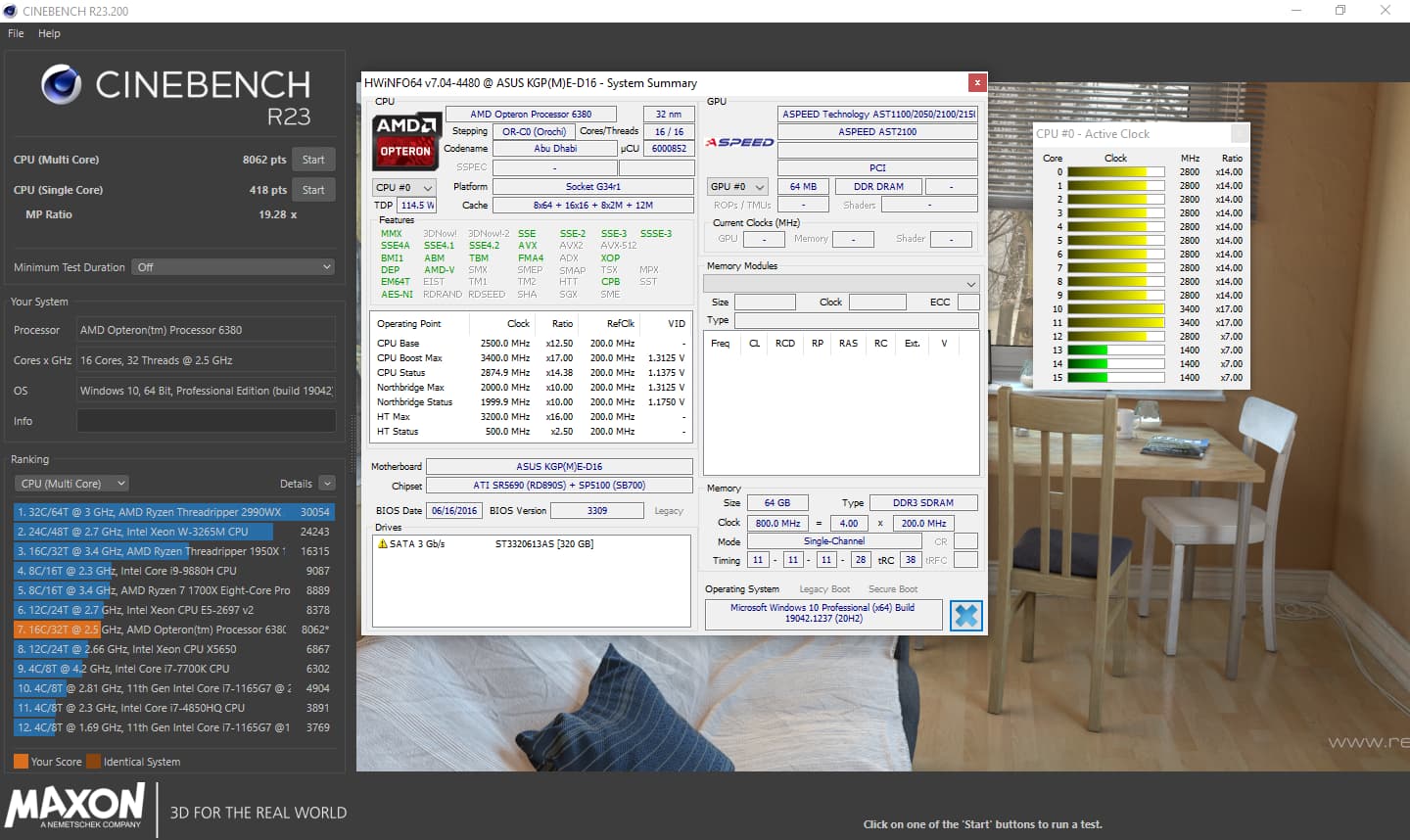The width and height of the screenshot is (1410, 840).
Task: Click the Cinebench icon in the title bar
Action: (x=11, y=11)
